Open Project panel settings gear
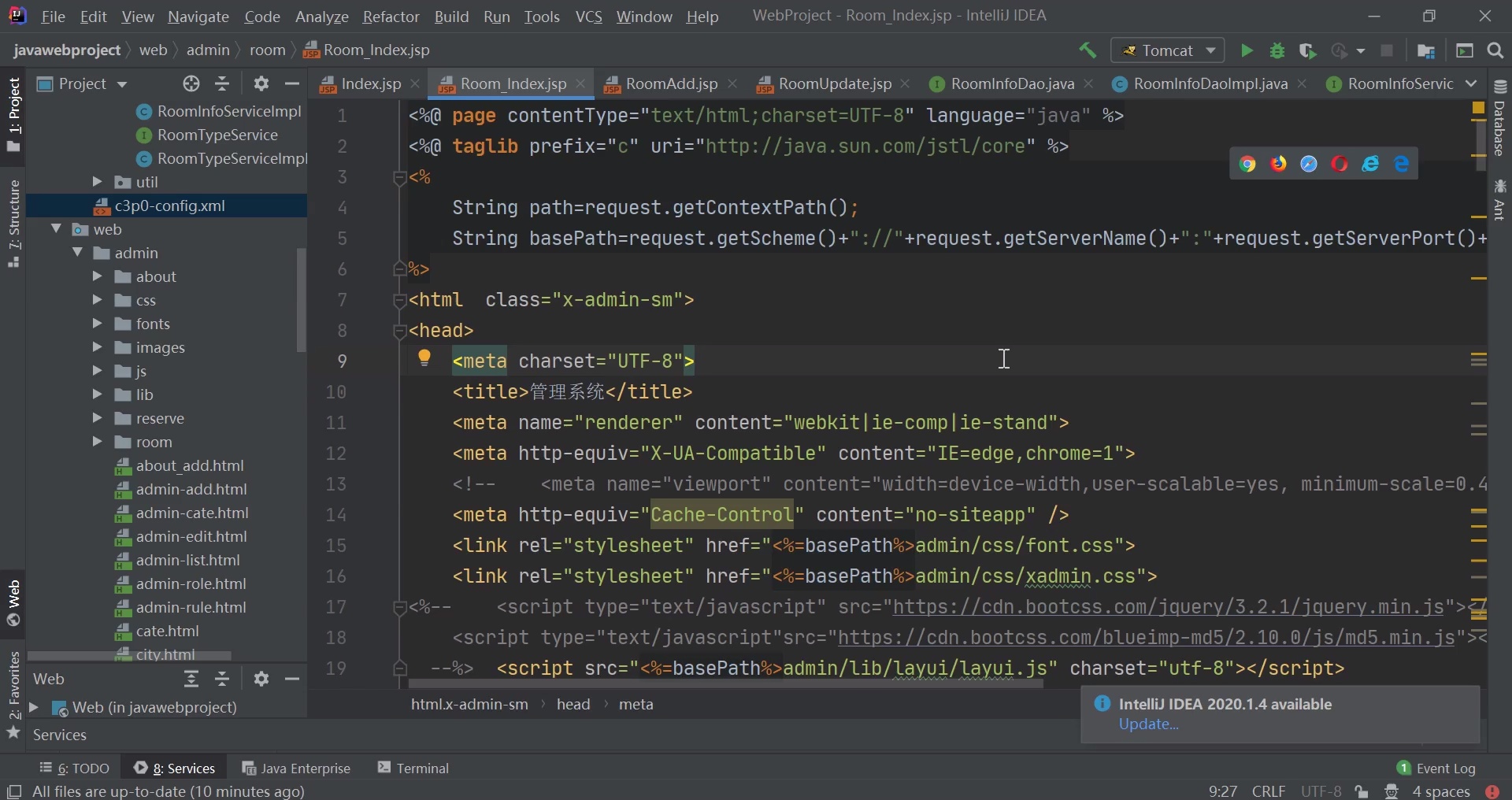This screenshot has height=800, width=1512. coord(261,84)
